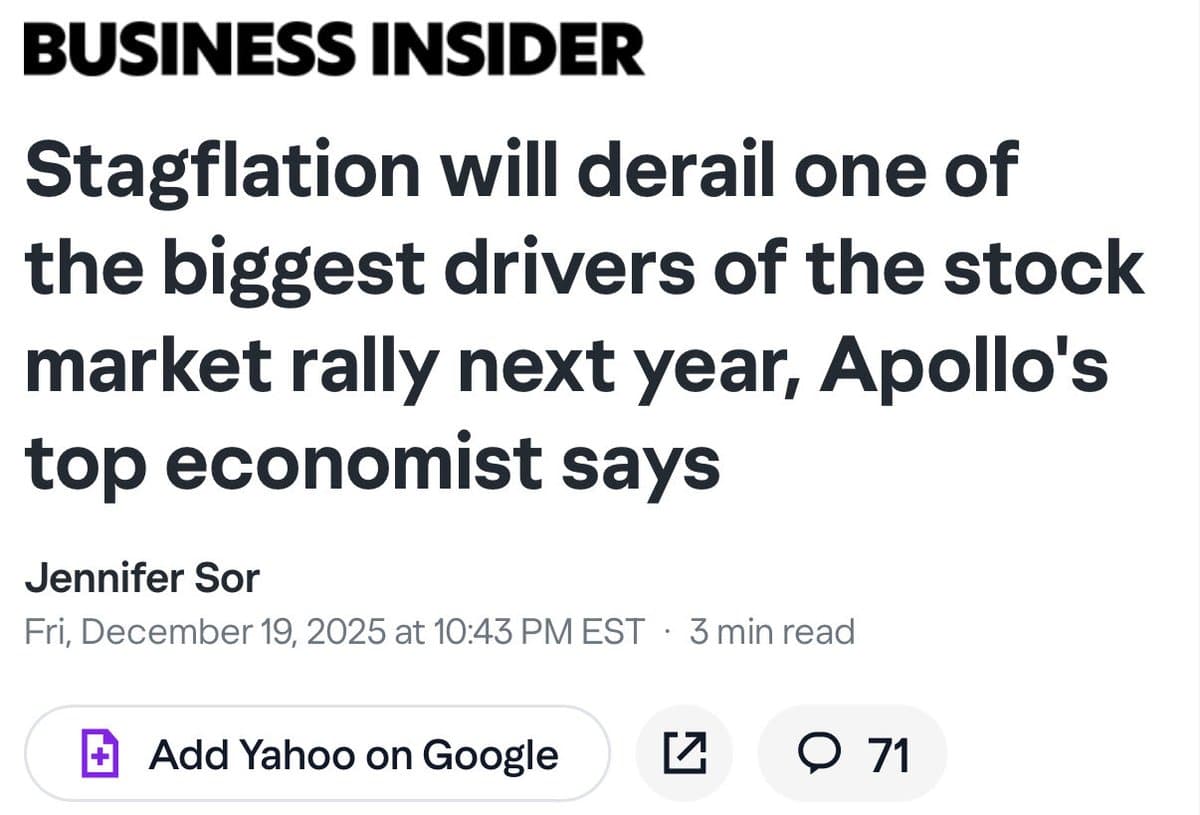Click the word Stagflation in the headline

point(222,171)
